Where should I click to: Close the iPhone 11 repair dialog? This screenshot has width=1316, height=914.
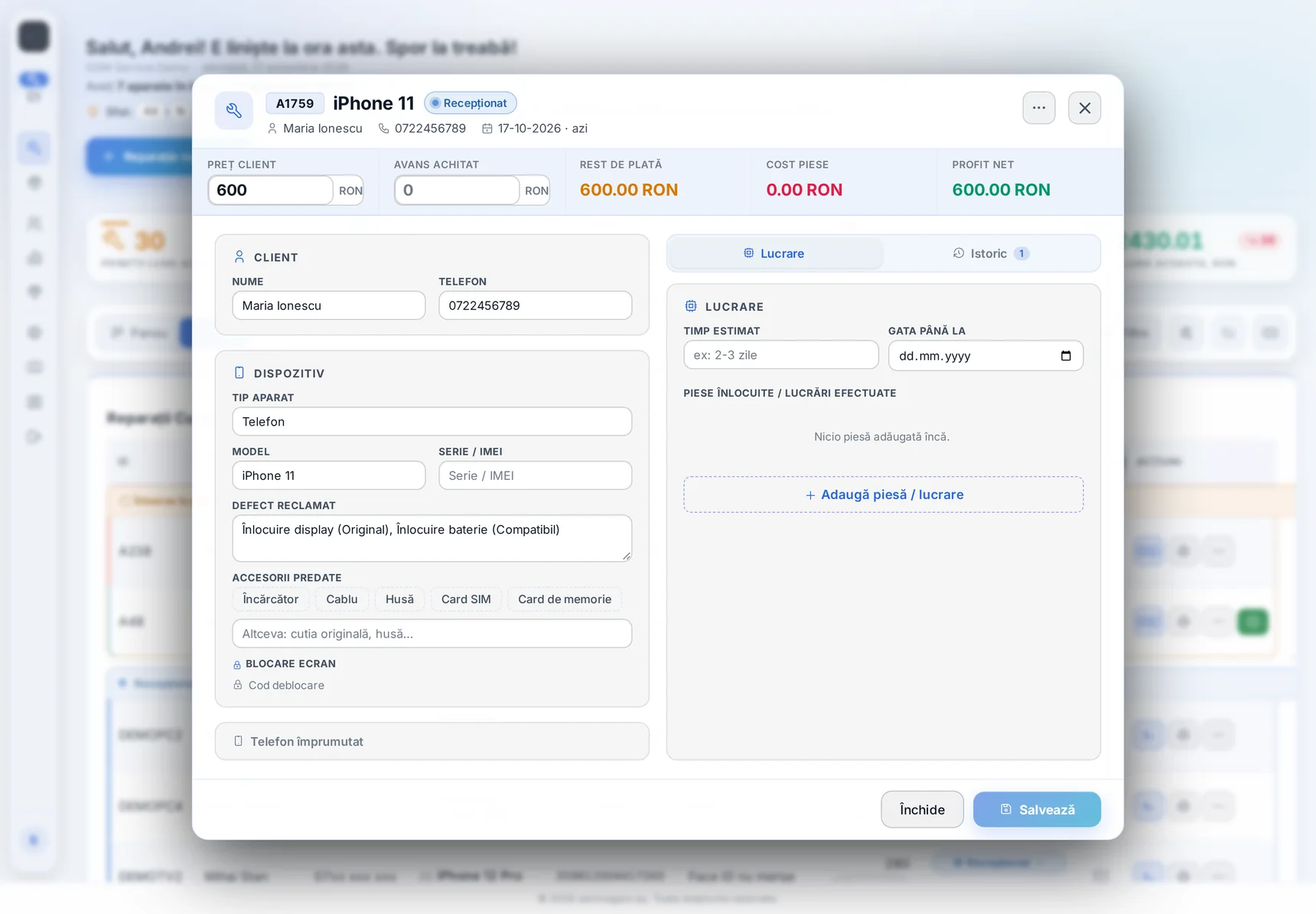[x=1084, y=108]
